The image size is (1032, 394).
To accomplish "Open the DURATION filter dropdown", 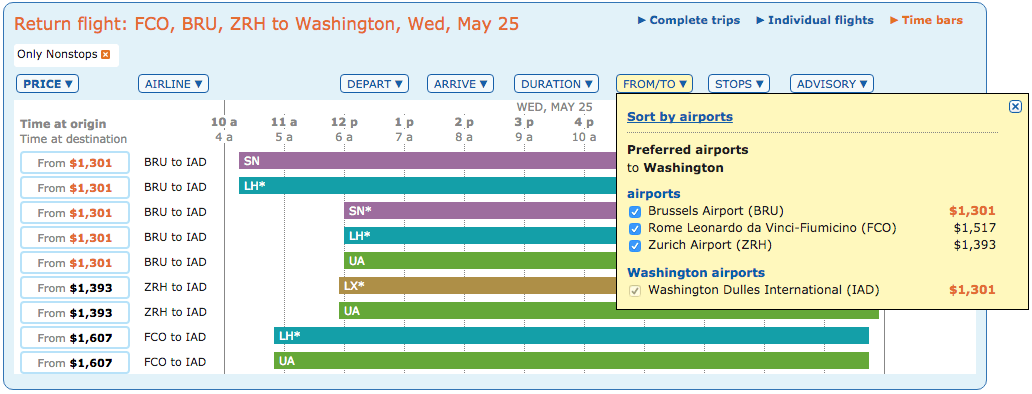I will (556, 84).
